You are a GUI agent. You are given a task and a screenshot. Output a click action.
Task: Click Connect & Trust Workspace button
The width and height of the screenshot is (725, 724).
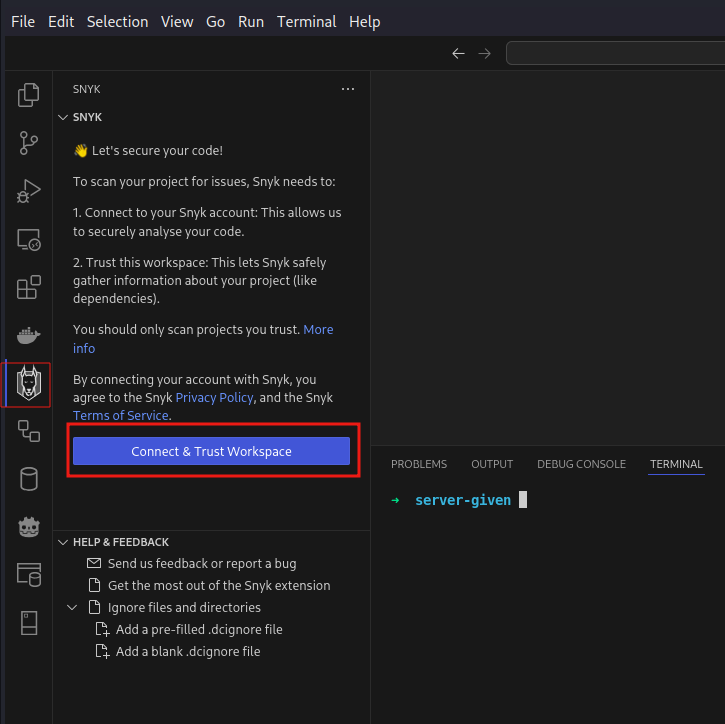click(x=211, y=451)
